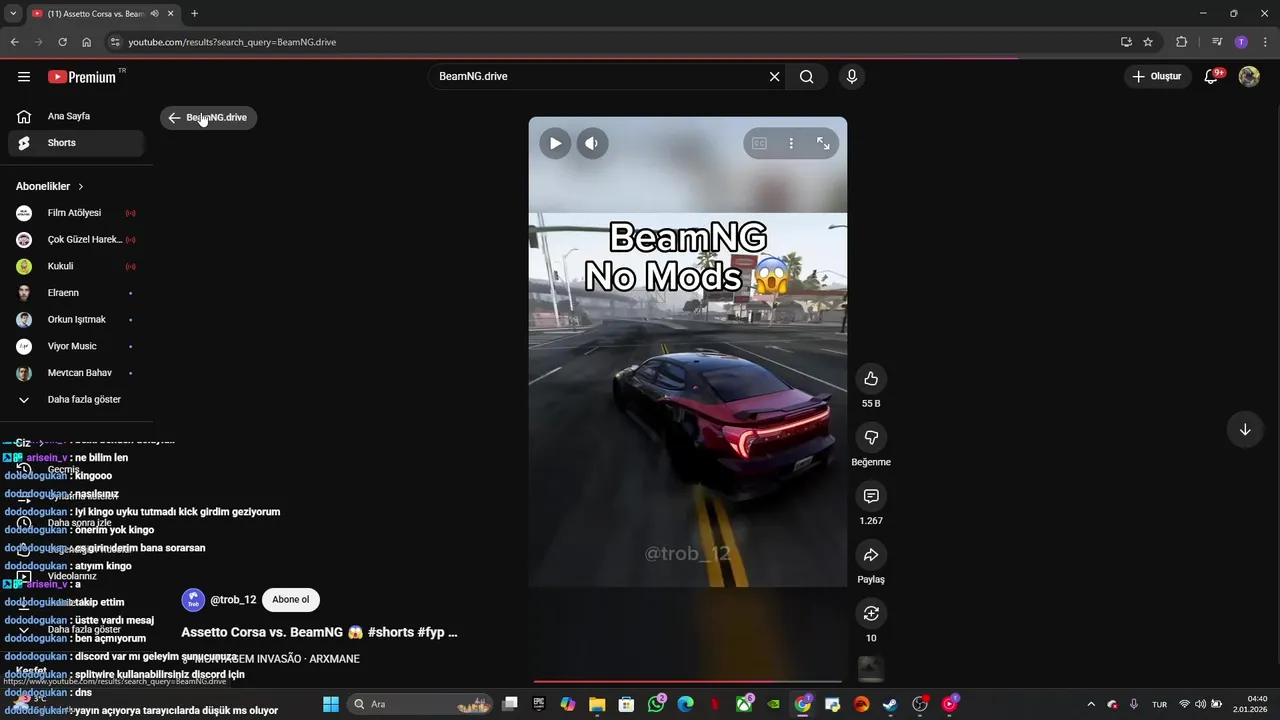Select Shorts in the sidebar
Viewport: 1280px width, 720px height.
pyautogui.click(x=76, y=143)
